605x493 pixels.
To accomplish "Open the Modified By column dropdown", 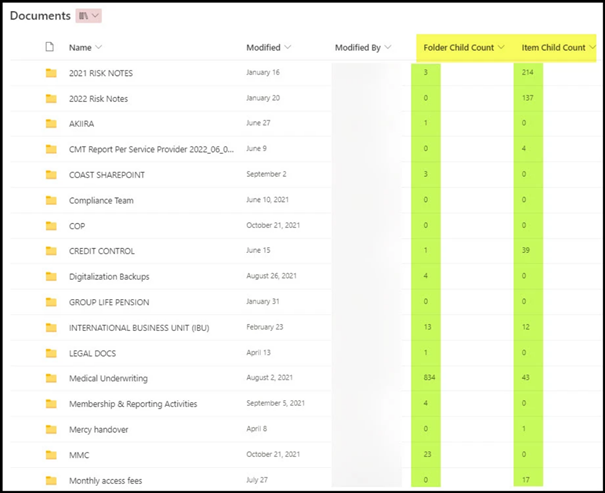I will click(388, 47).
